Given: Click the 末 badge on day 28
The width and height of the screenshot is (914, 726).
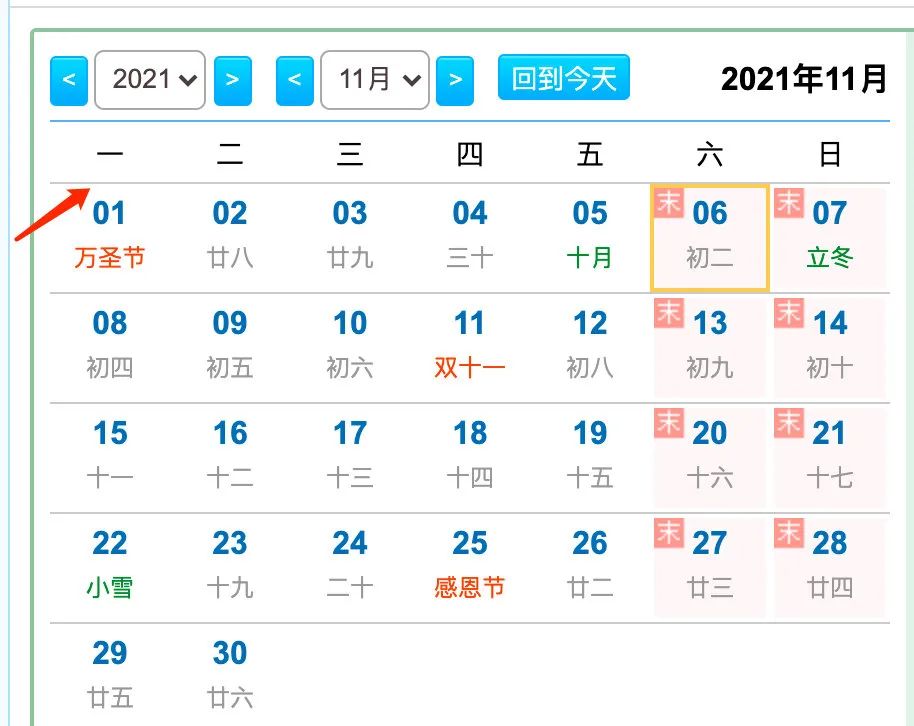Looking at the screenshot, I should point(789,532).
